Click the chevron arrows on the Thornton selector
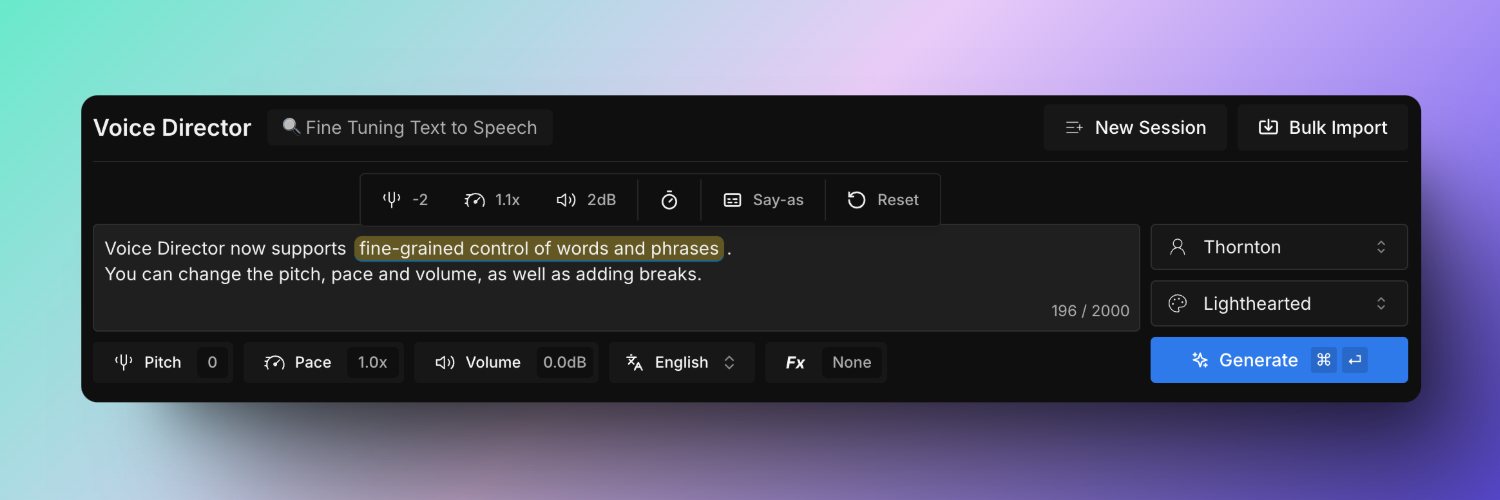The height and width of the screenshot is (500, 1500). click(x=1381, y=247)
